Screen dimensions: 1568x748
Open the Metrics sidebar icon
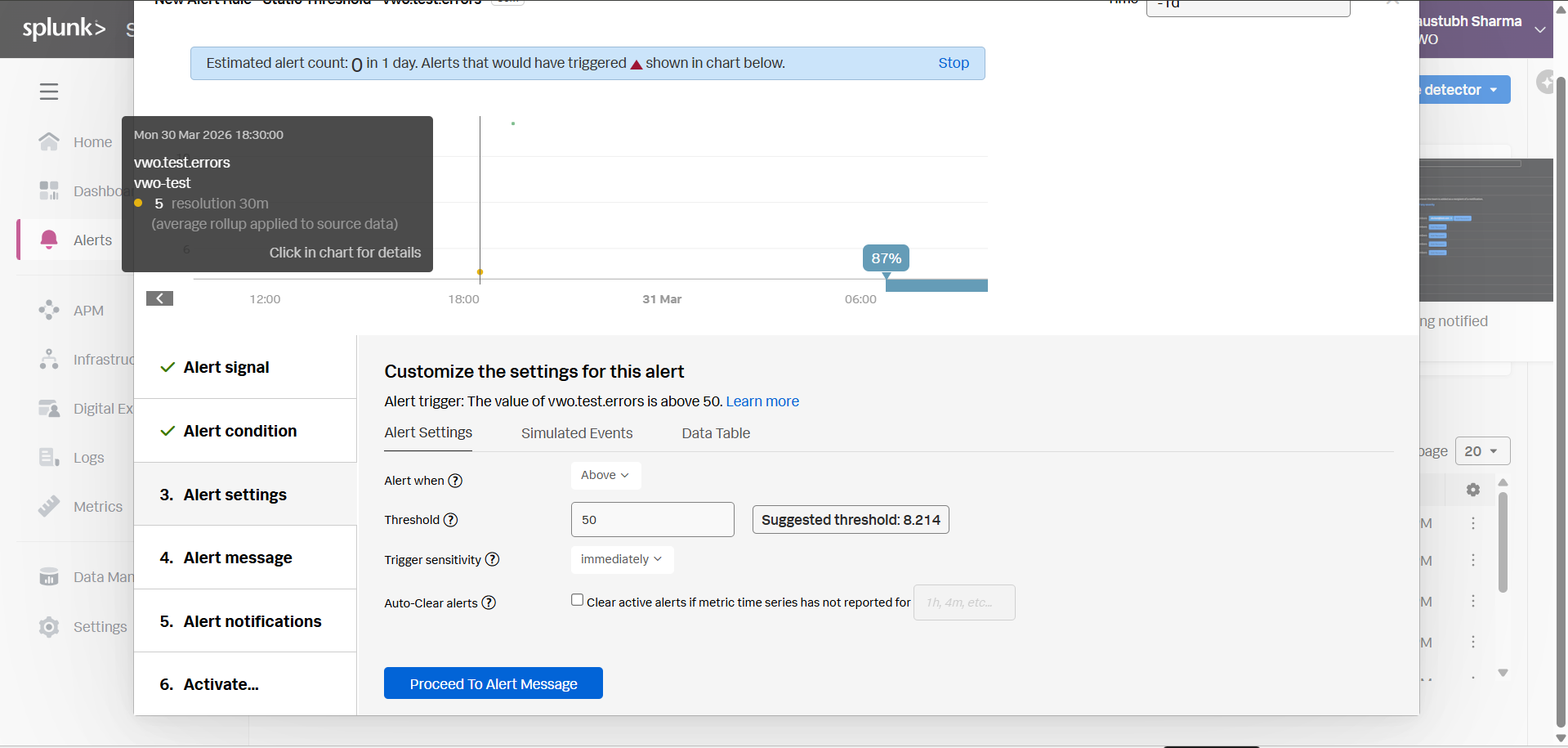pyautogui.click(x=49, y=506)
